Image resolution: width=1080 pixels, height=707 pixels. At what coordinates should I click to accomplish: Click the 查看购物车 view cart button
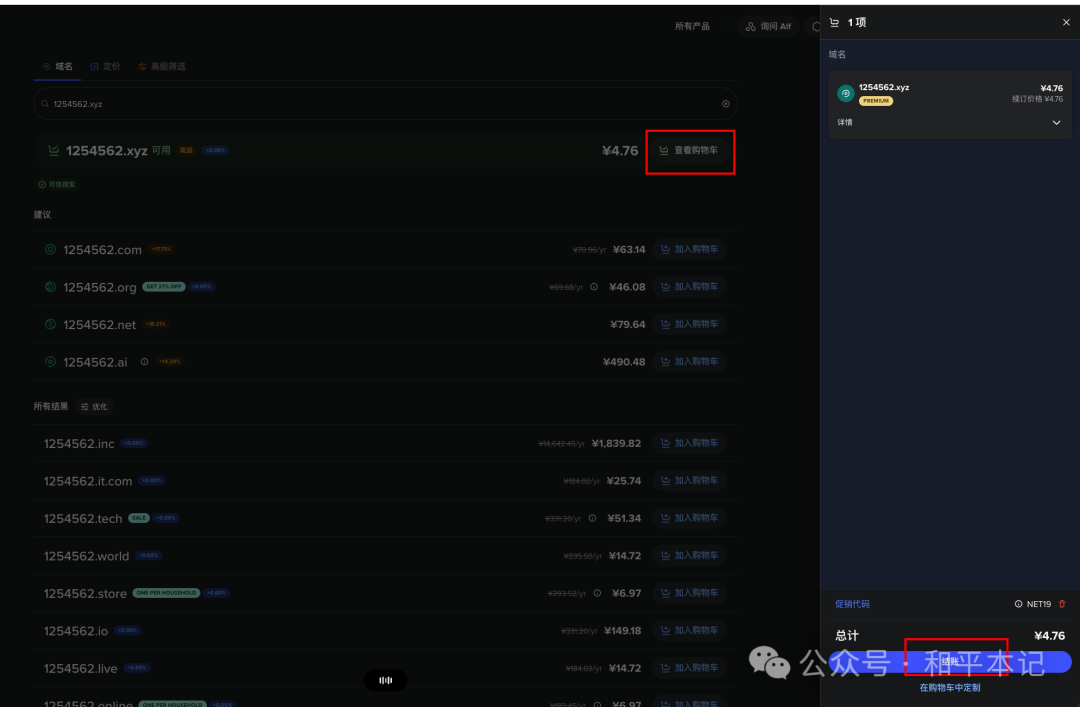689,151
